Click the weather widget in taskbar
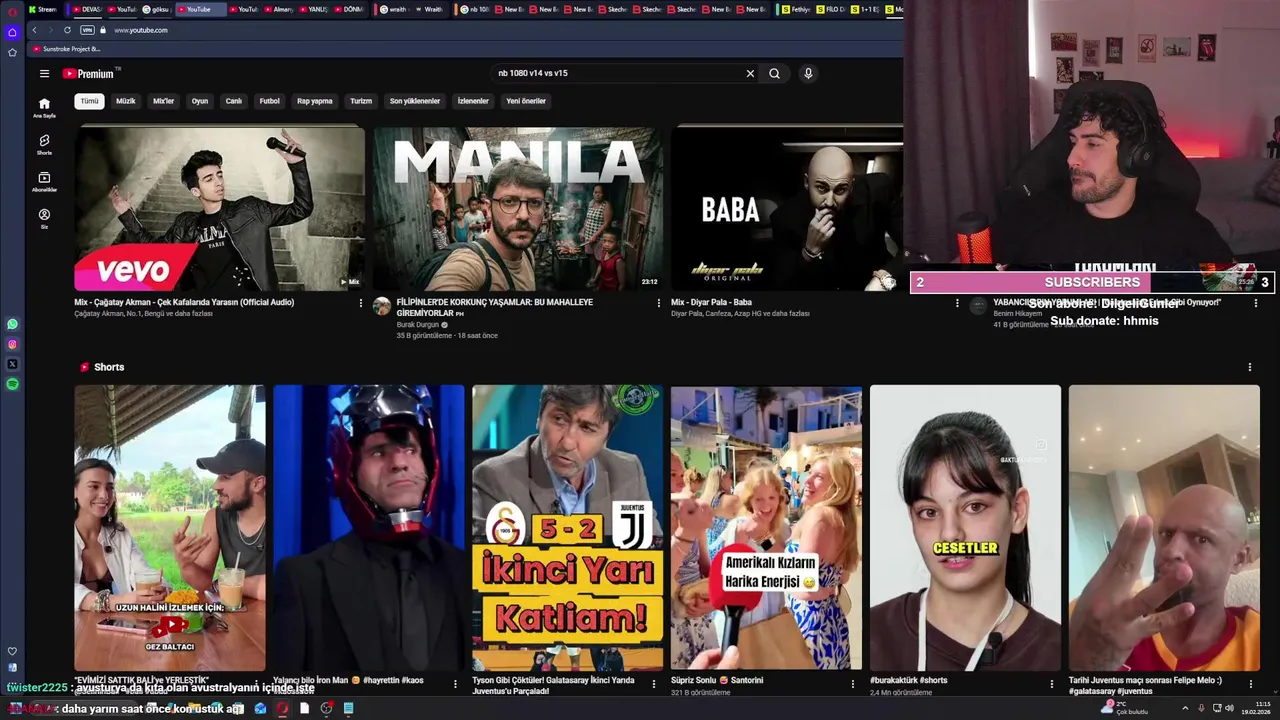The width and height of the screenshot is (1280, 720). 1123,708
